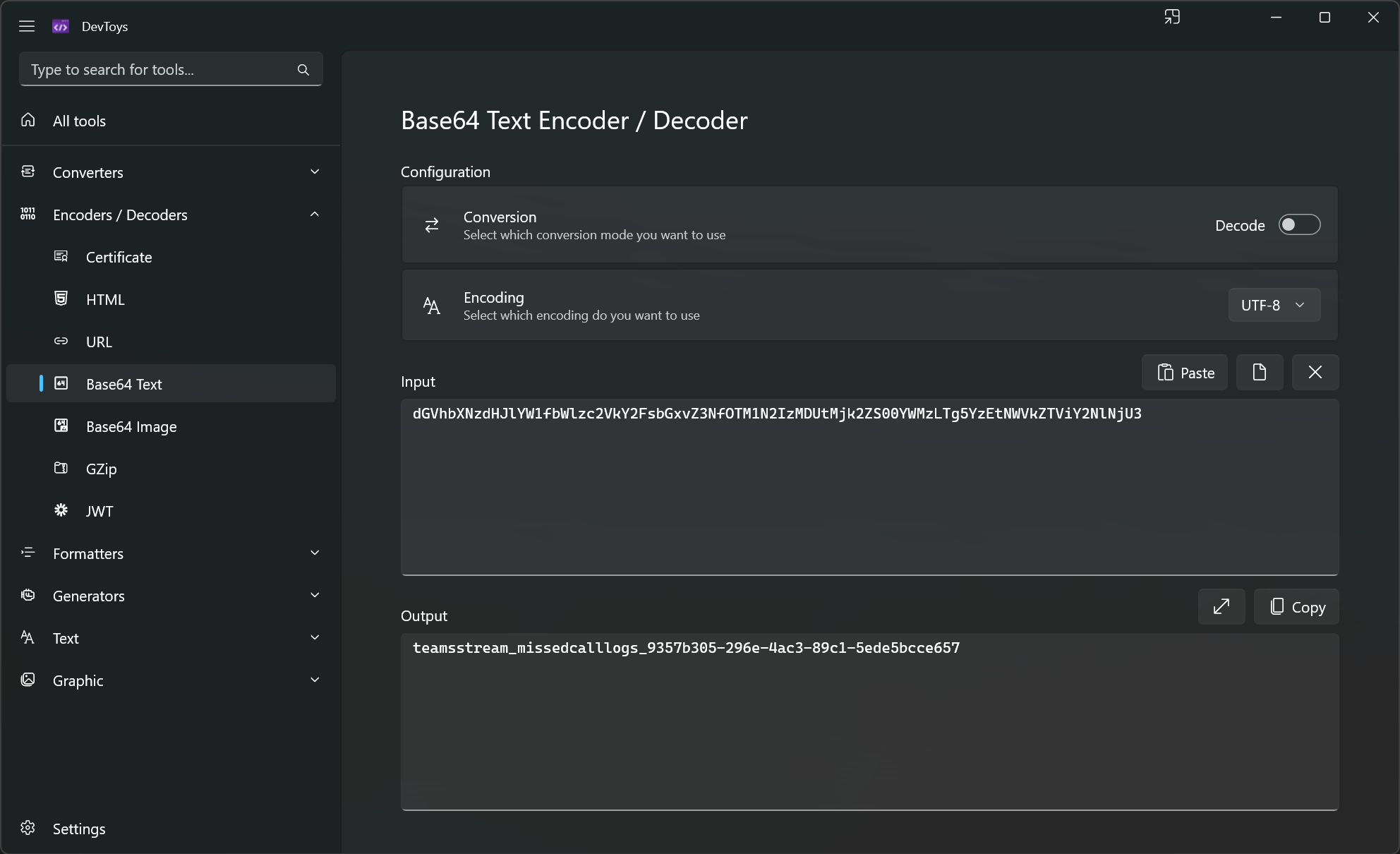1400x854 pixels.
Task: Select the GZip tool
Action: pos(171,469)
